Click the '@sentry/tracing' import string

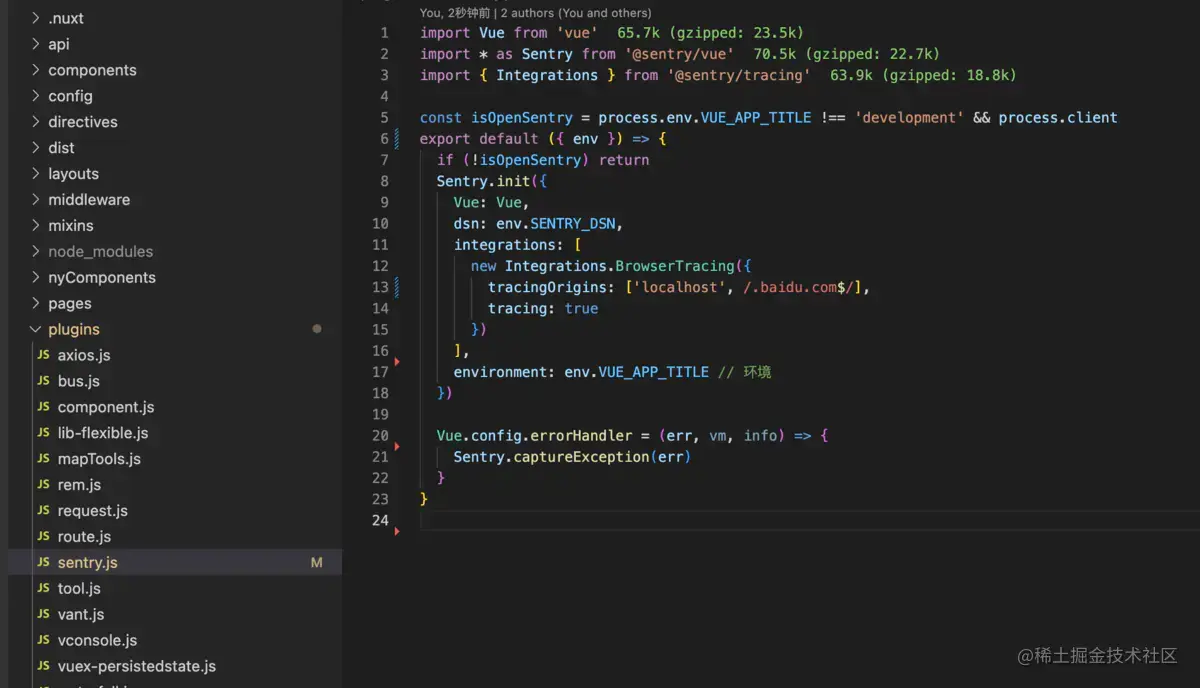[x=740, y=75]
